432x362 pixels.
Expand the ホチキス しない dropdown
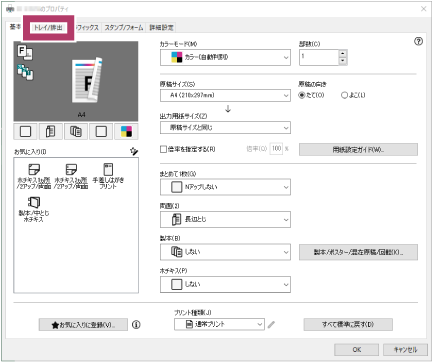click(225, 284)
